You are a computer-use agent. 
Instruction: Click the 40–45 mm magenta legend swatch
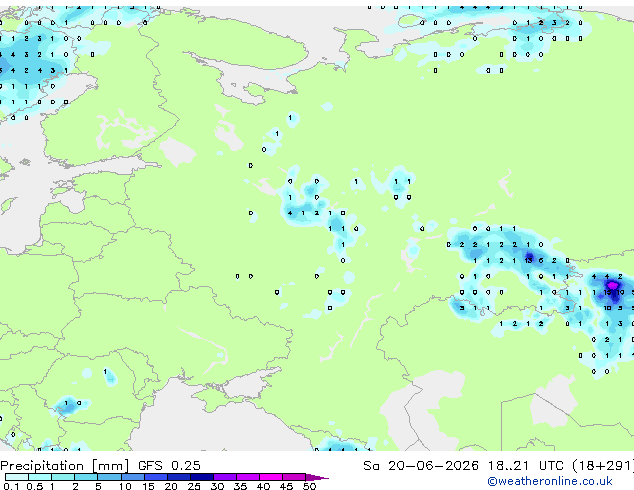coord(271,477)
